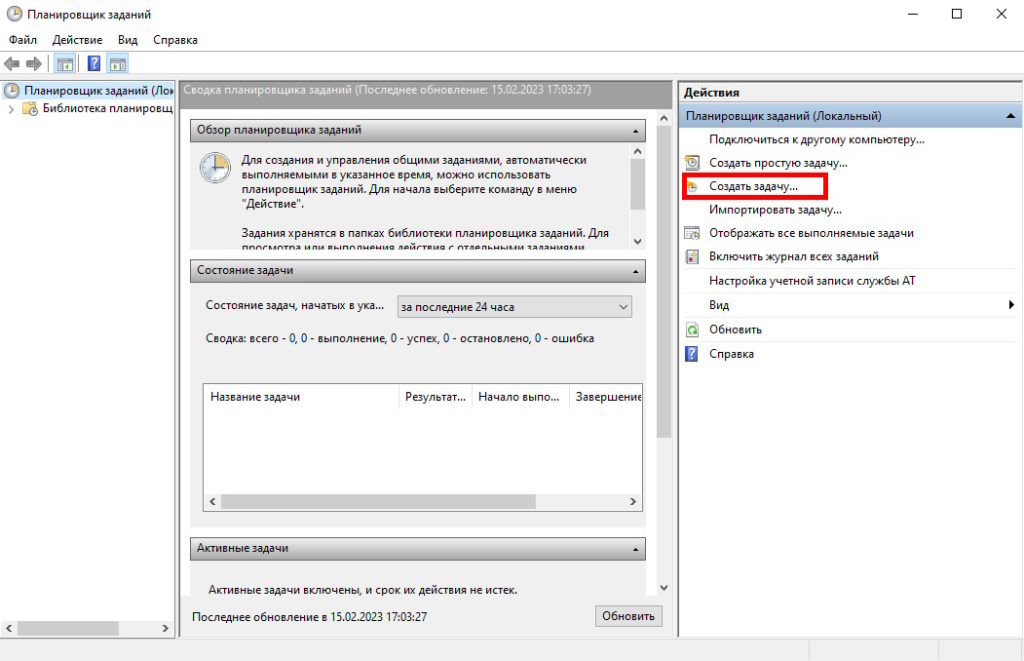
Task: Click the blue Help question-mark toolbar icon
Action: click(94, 64)
